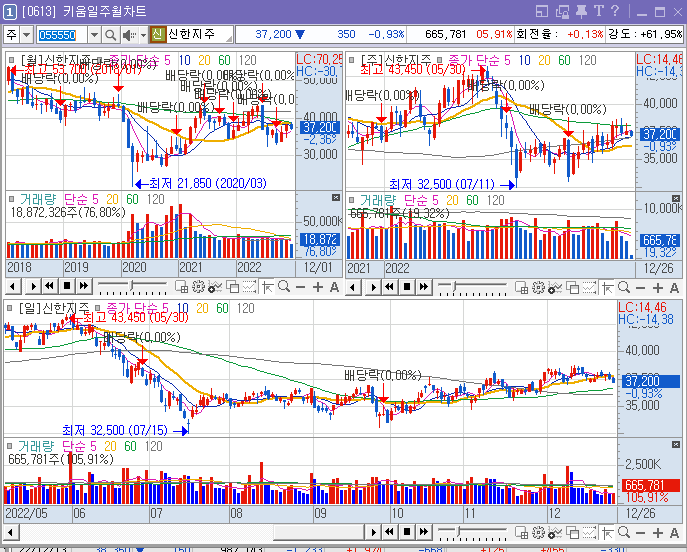Click the 강도 +61.95% value
The image size is (687, 552).
(x=662, y=34)
